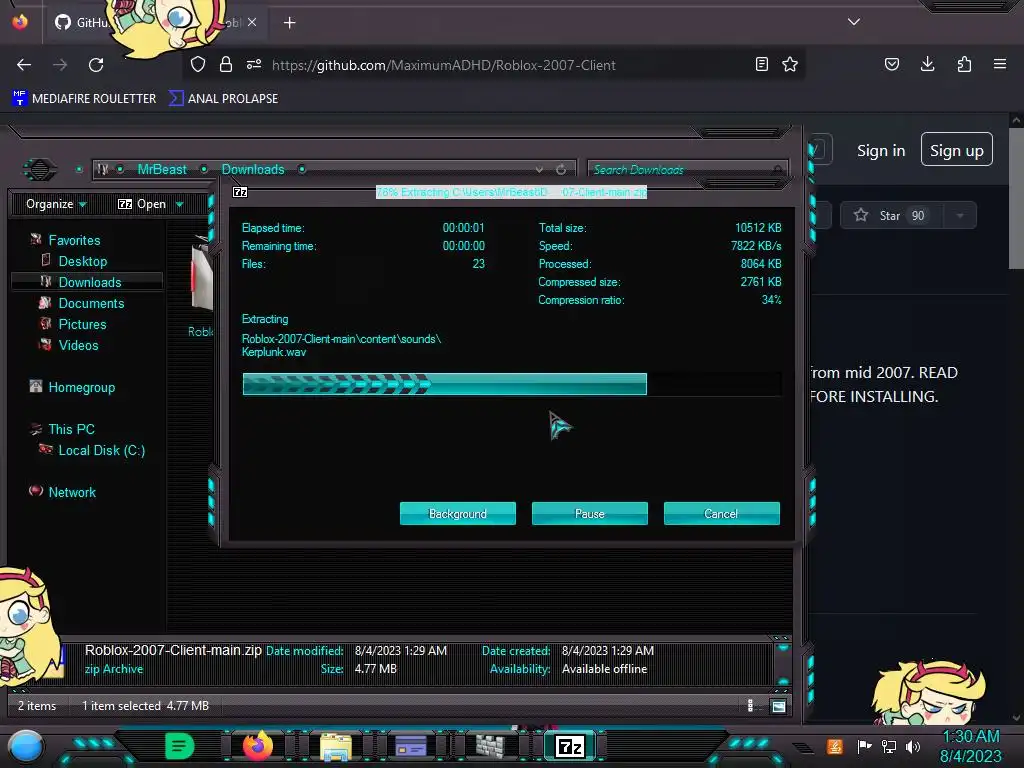This screenshot has width=1024, height=768.
Task: Switch Explorer to details view icon
Action: 750,705
